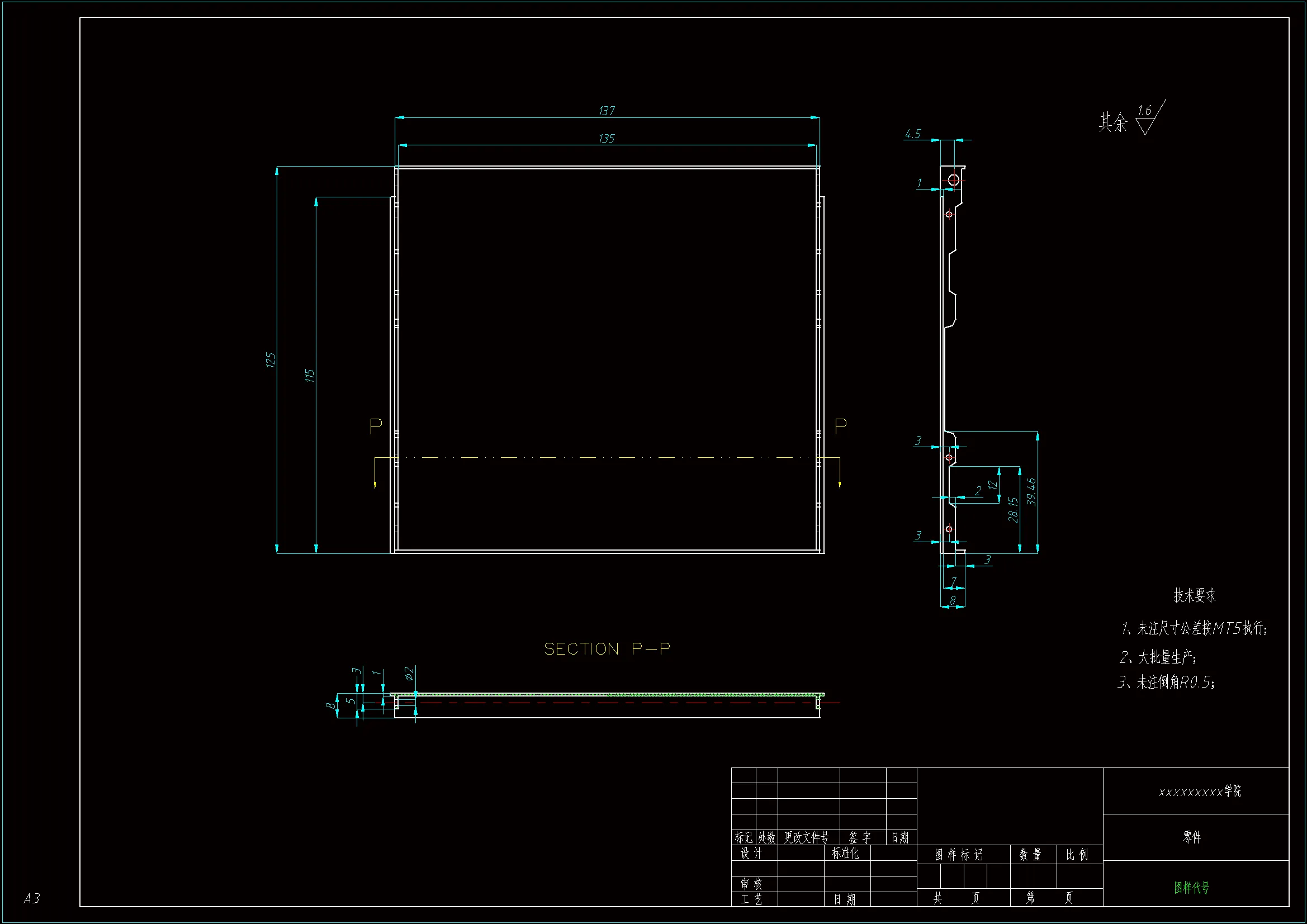Click the A3 sheet size label
Image resolution: width=1307 pixels, height=924 pixels.
pos(32,898)
